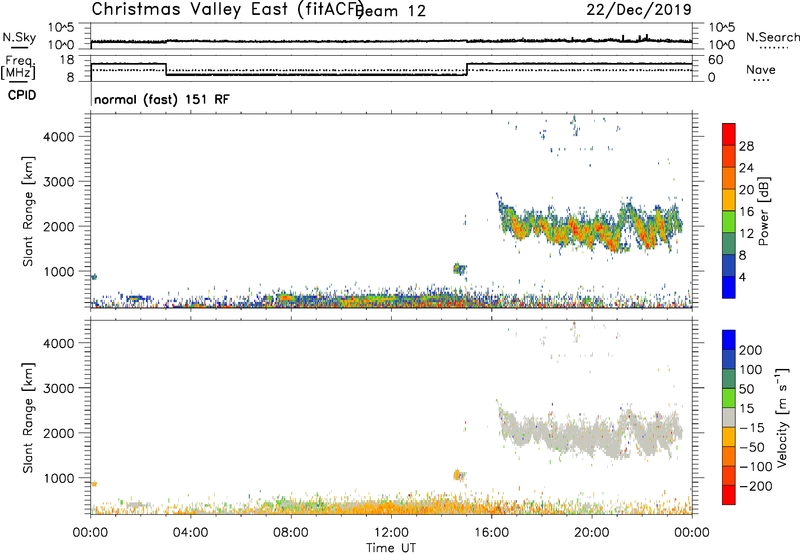Click 'normal (fast) 151 RF' text

point(162,99)
